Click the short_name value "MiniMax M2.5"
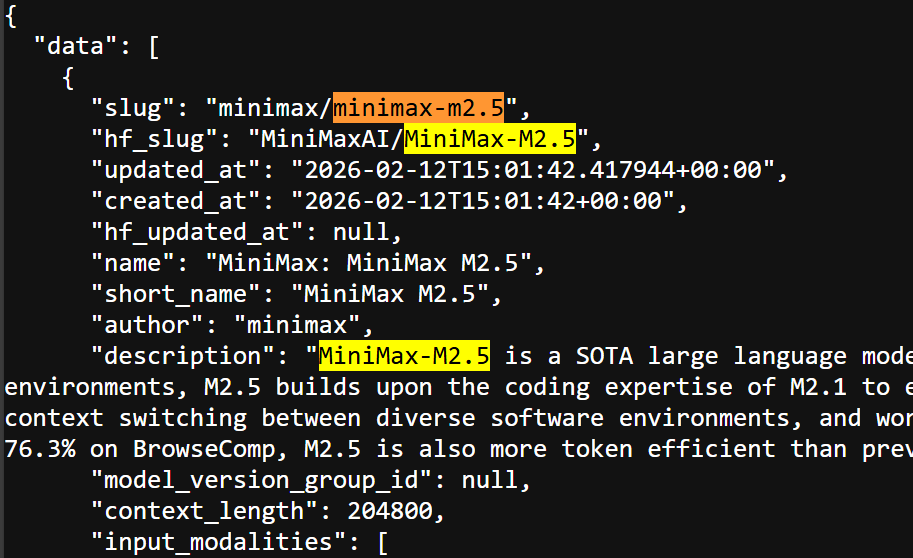This screenshot has width=913, height=558. [x=390, y=294]
